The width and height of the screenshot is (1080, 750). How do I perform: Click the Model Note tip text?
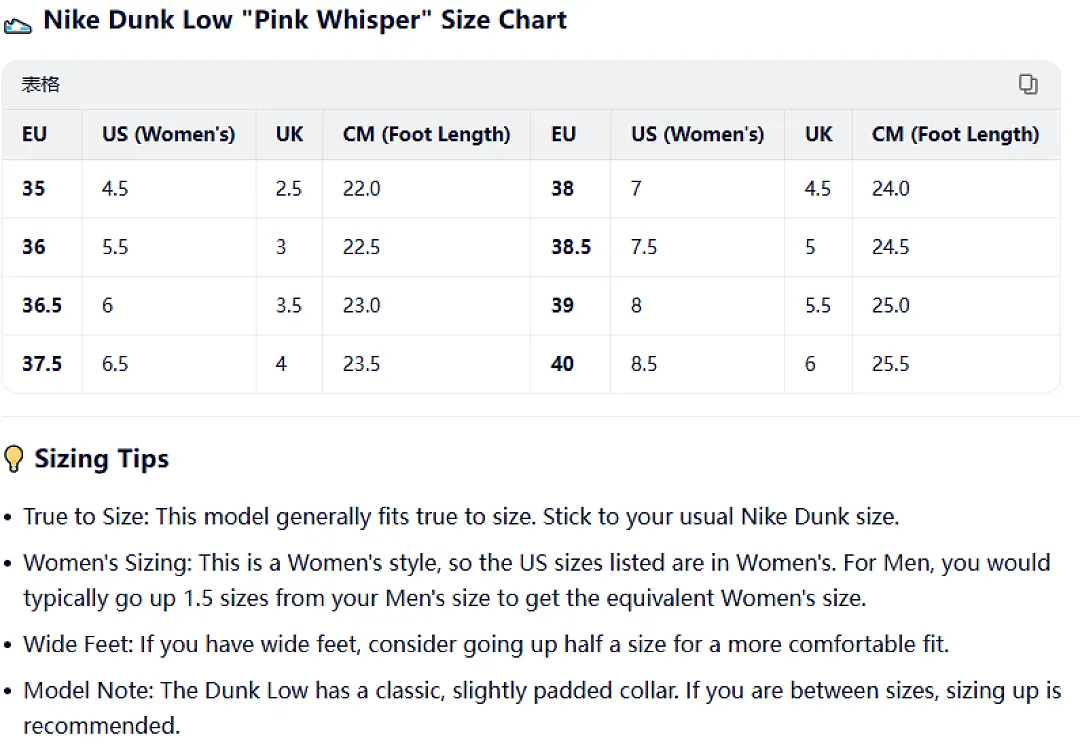(x=543, y=707)
